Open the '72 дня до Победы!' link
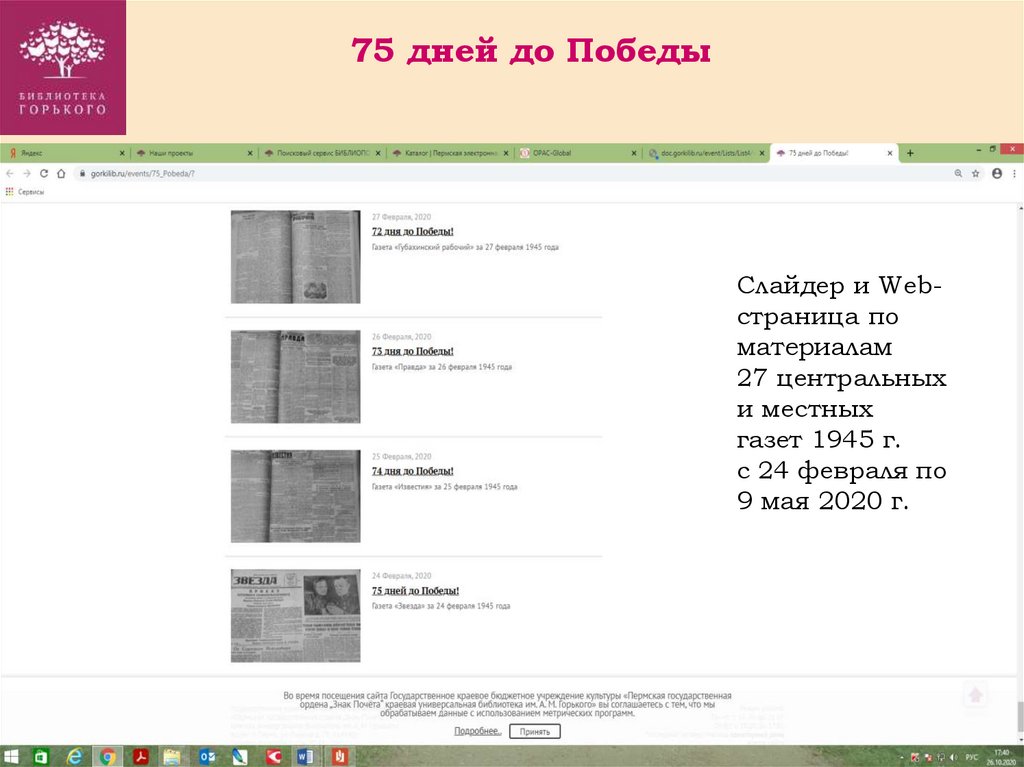Viewport: 1024px width, 767px height. [x=412, y=231]
